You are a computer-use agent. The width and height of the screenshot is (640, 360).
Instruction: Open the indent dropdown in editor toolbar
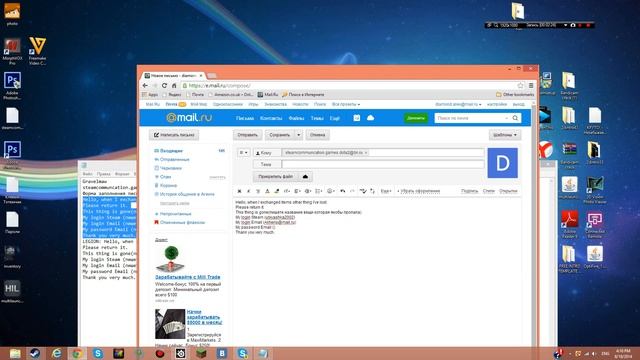pos(308,191)
